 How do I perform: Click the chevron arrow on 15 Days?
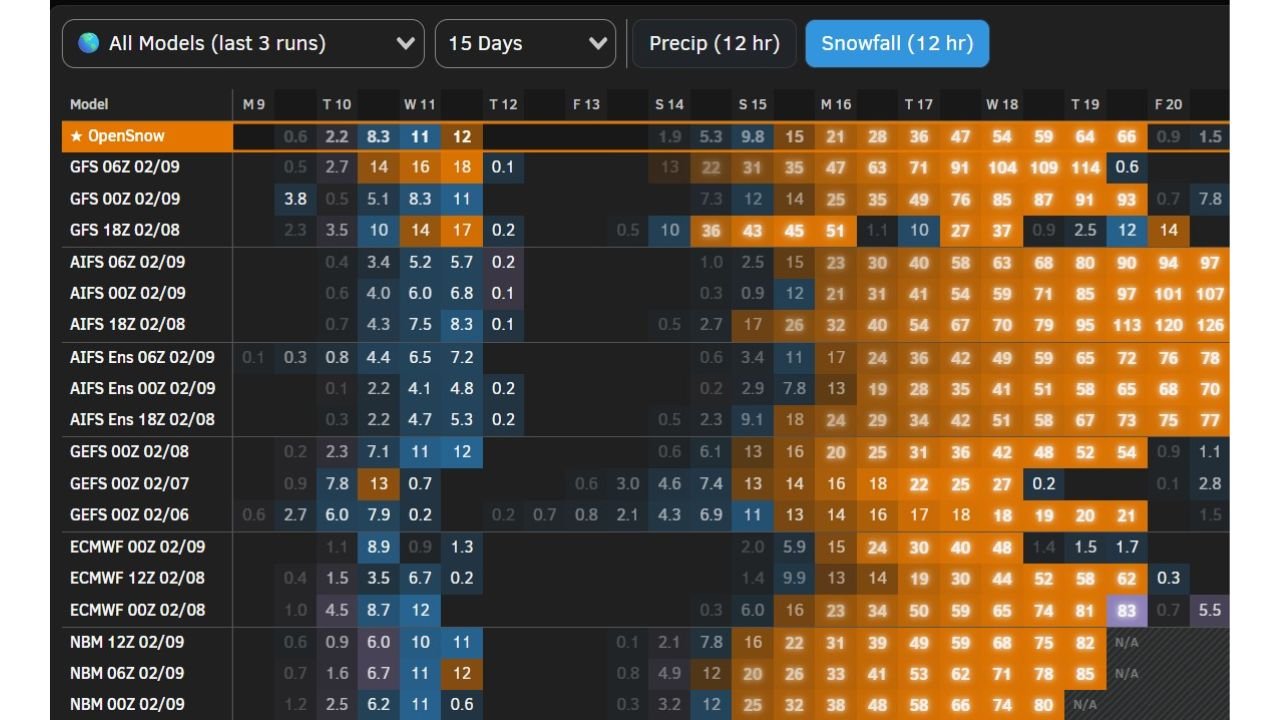[x=598, y=44]
